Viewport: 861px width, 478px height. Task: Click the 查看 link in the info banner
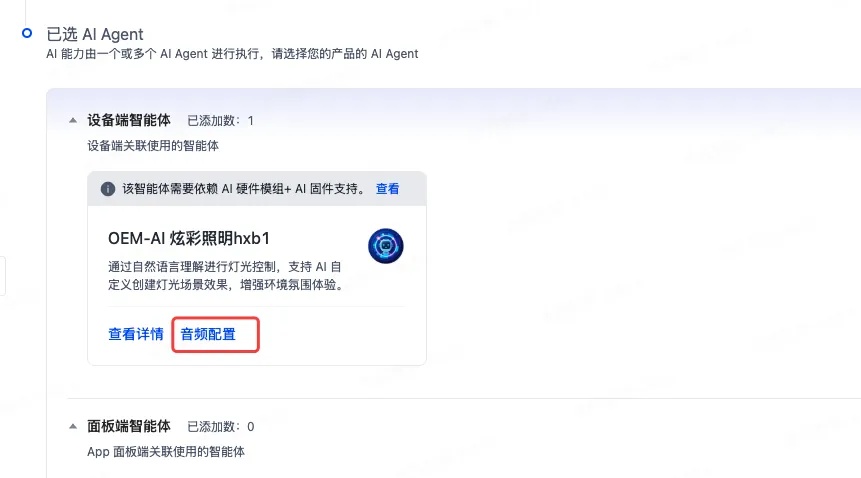[x=387, y=189]
